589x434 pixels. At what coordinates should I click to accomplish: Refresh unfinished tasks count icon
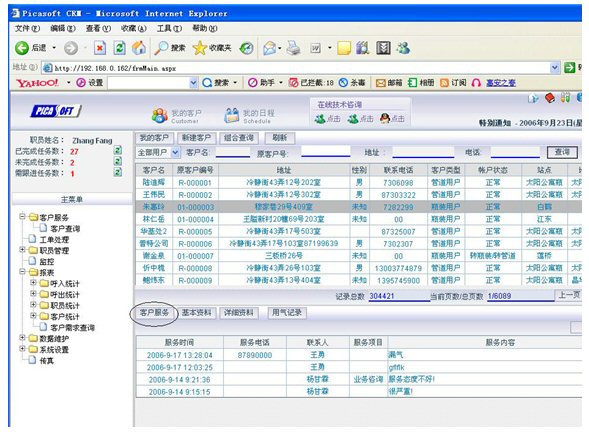pyautogui.click(x=118, y=161)
